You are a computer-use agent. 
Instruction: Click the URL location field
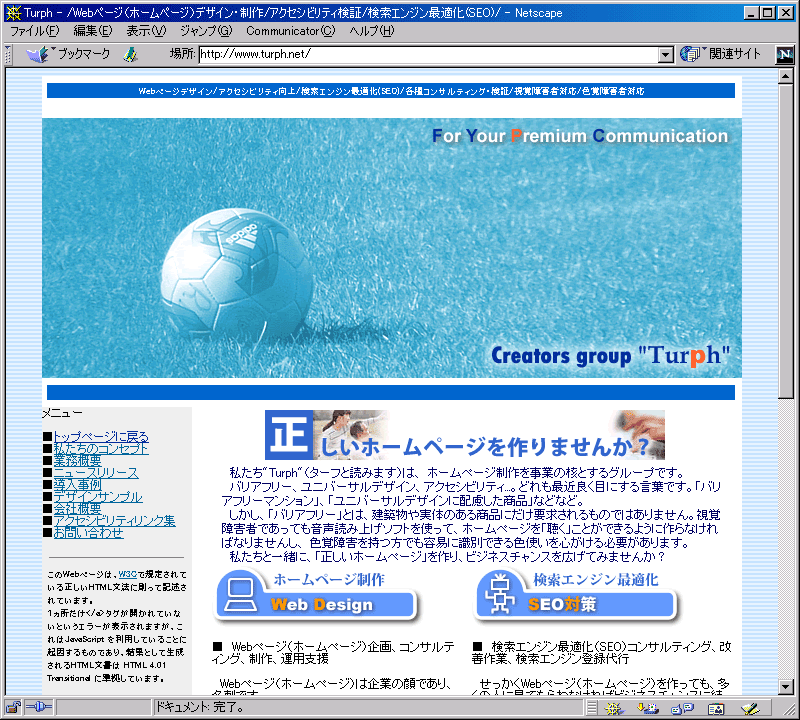pyautogui.click(x=429, y=55)
